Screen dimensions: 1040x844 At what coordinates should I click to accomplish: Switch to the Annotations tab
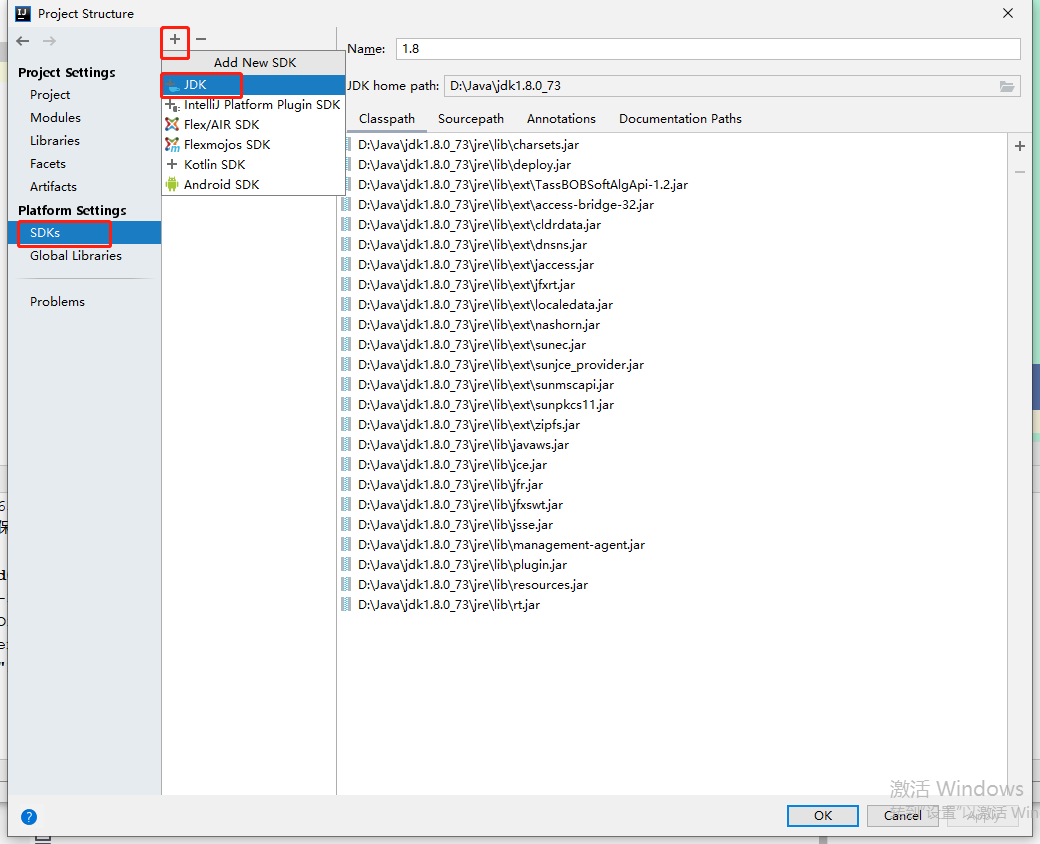(x=561, y=119)
